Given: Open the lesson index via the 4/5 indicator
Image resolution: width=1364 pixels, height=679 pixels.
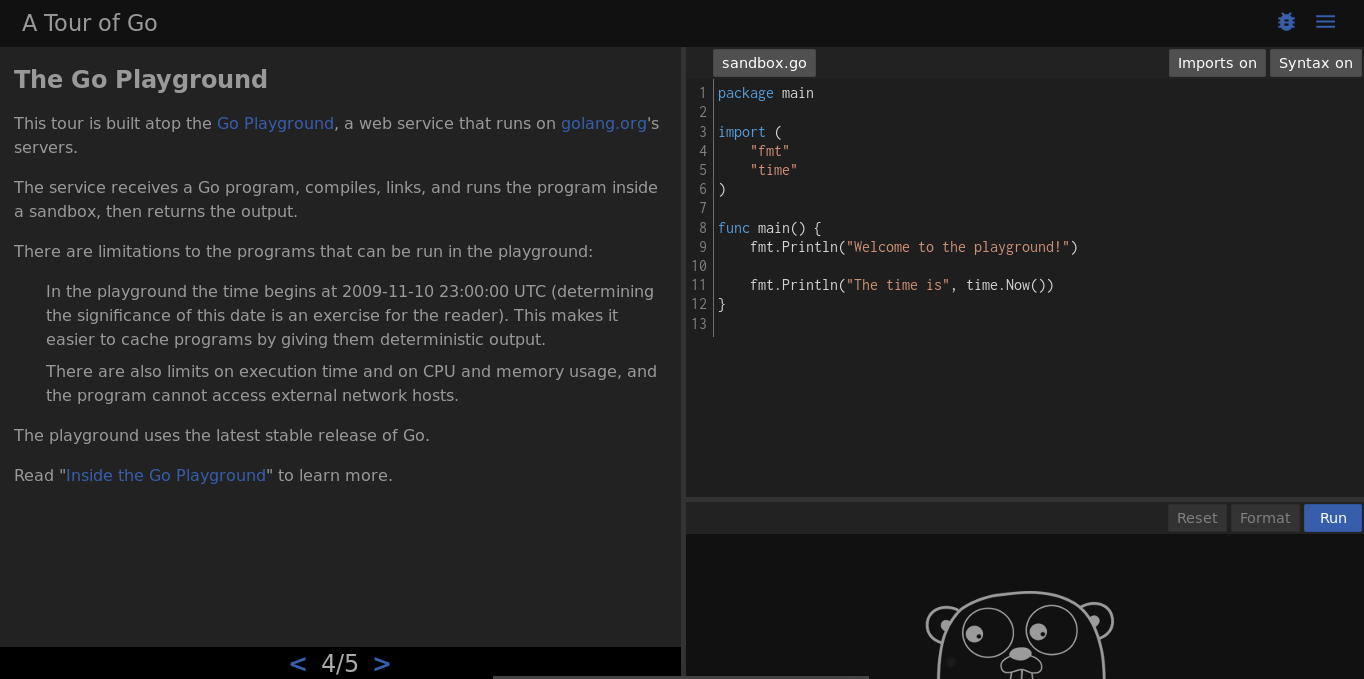Looking at the screenshot, I should coord(340,663).
